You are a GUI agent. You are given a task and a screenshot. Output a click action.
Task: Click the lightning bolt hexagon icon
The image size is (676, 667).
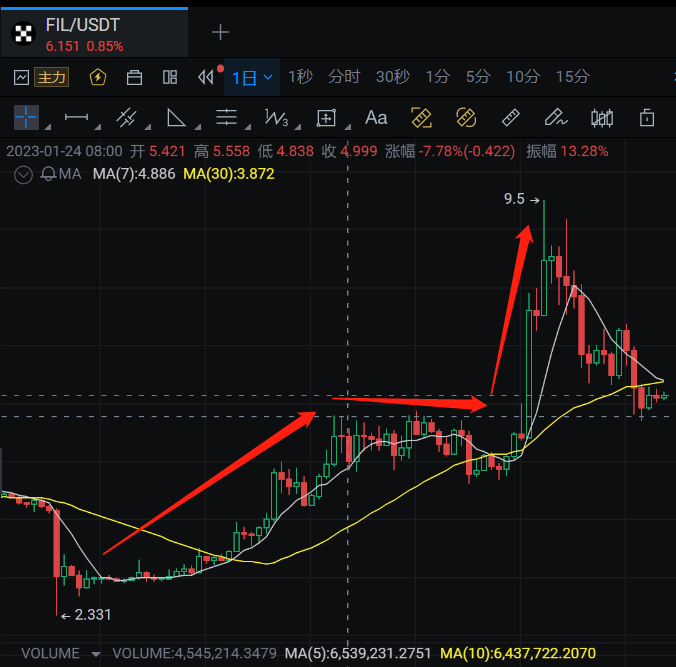point(98,77)
